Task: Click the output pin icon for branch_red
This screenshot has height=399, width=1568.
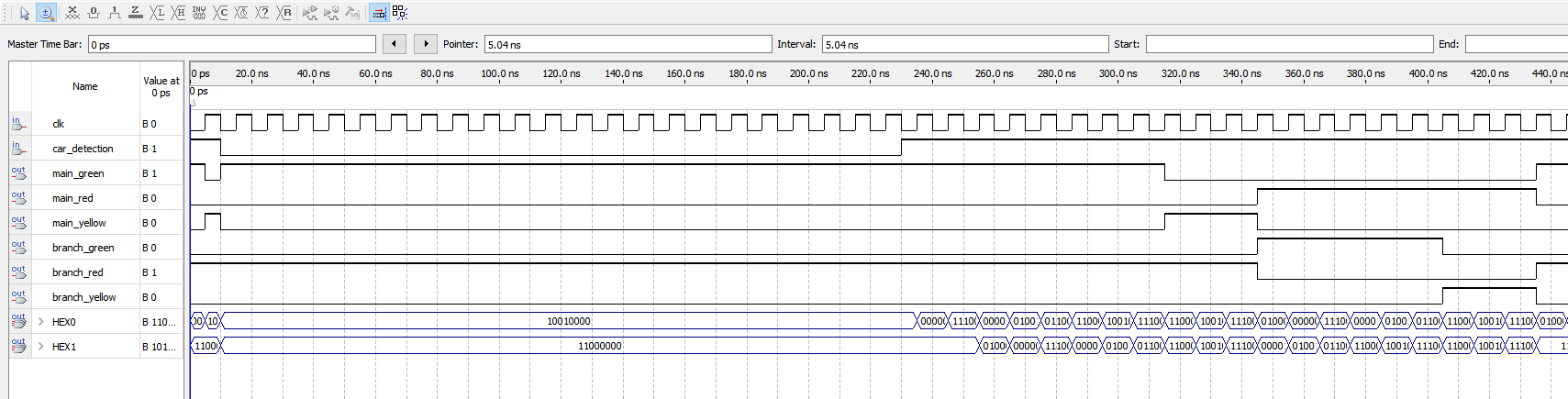Action: 19,272
